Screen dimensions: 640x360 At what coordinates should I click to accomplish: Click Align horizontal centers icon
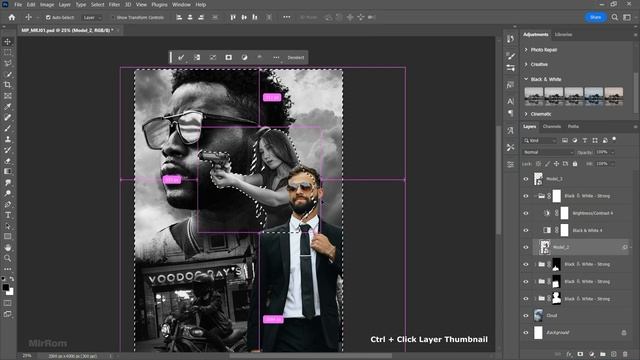pos(190,18)
